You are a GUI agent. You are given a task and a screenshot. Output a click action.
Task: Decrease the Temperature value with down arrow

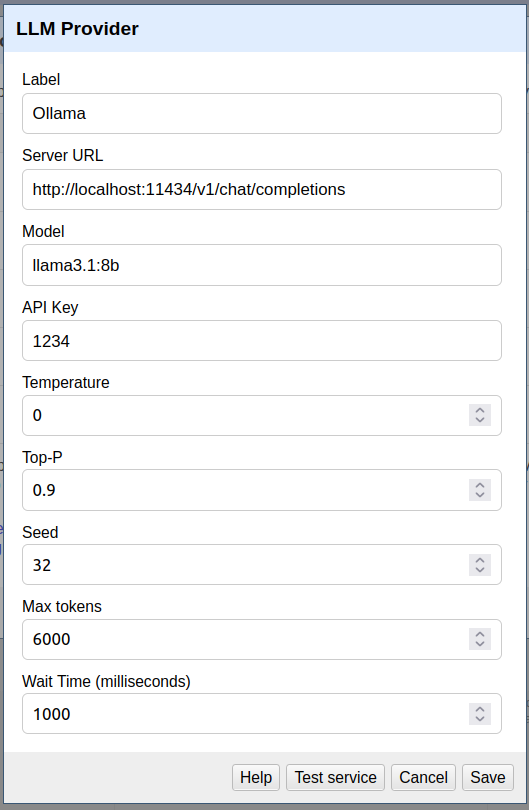(479, 420)
